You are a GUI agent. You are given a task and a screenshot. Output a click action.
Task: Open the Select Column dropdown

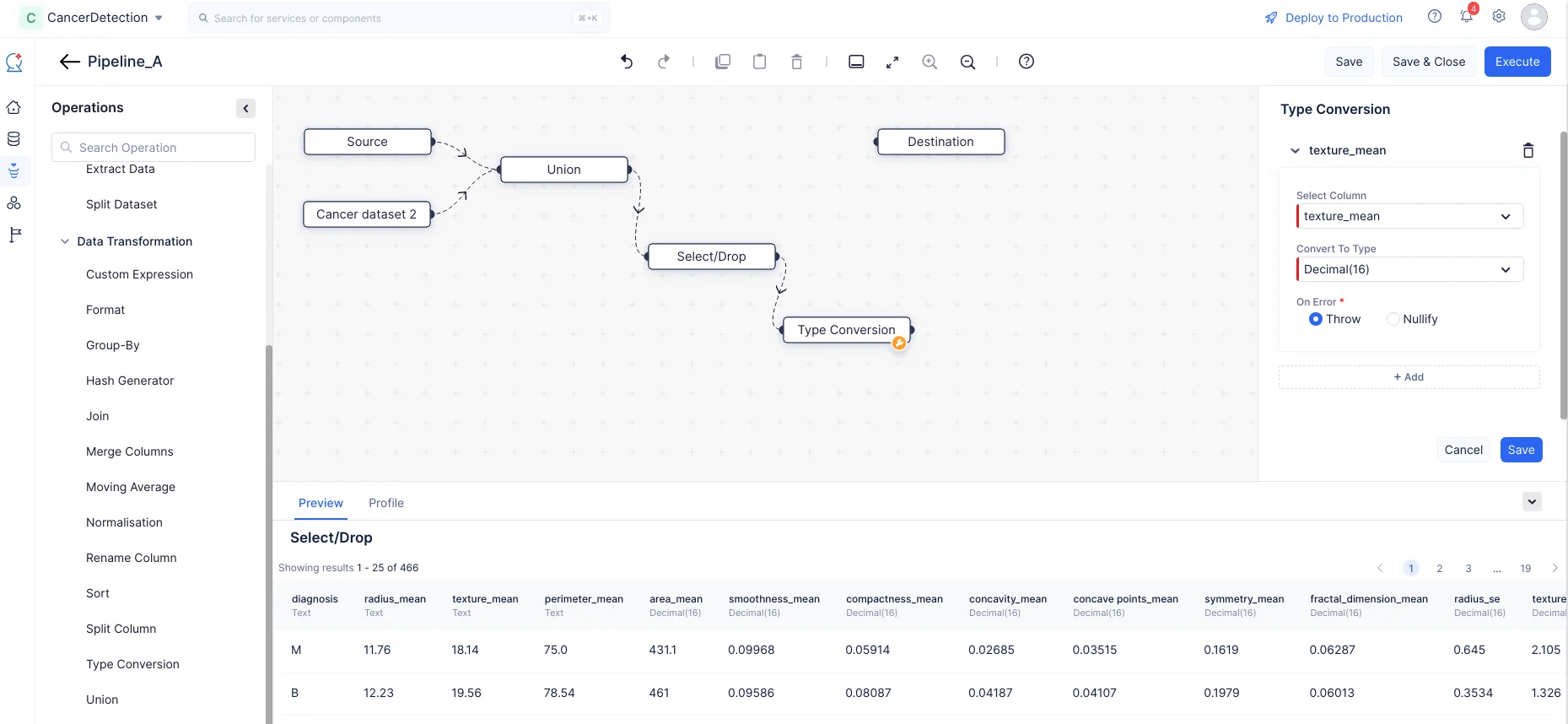coord(1409,216)
